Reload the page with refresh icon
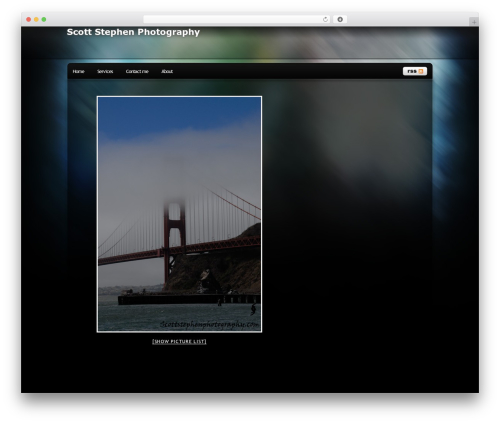500x423 pixels. (325, 19)
